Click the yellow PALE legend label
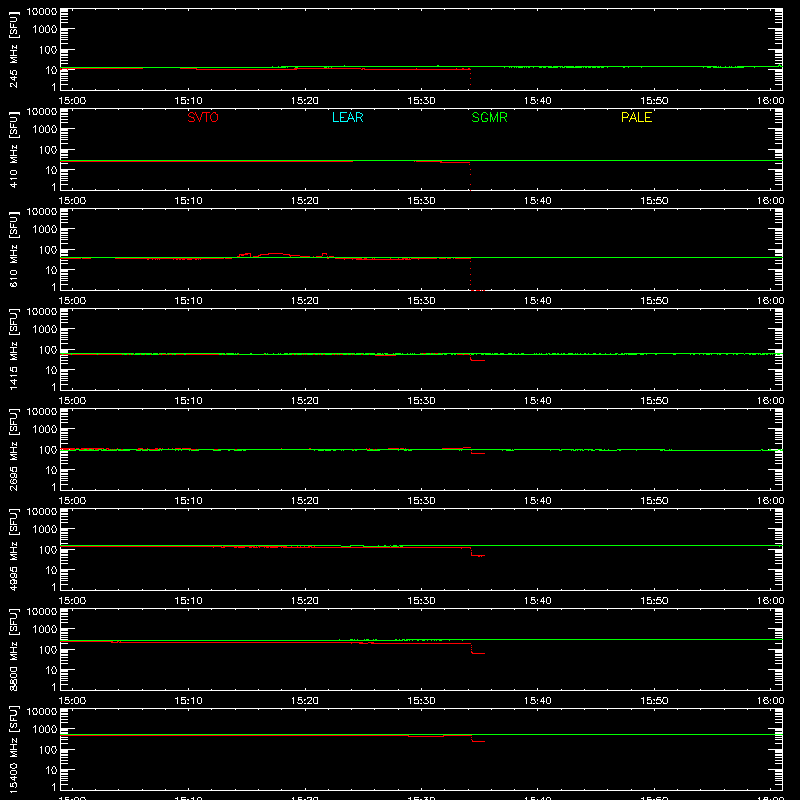This screenshot has width=800, height=800. [x=636, y=117]
